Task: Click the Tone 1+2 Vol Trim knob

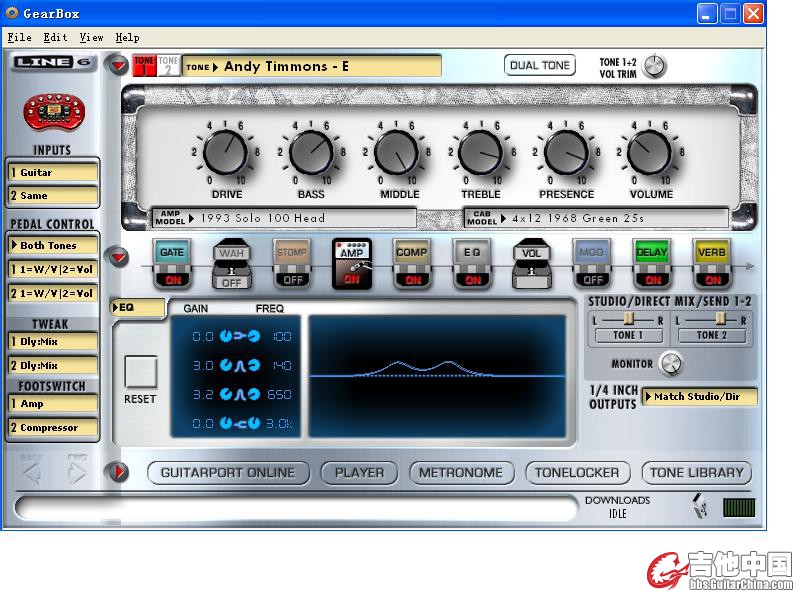Action: tap(654, 66)
